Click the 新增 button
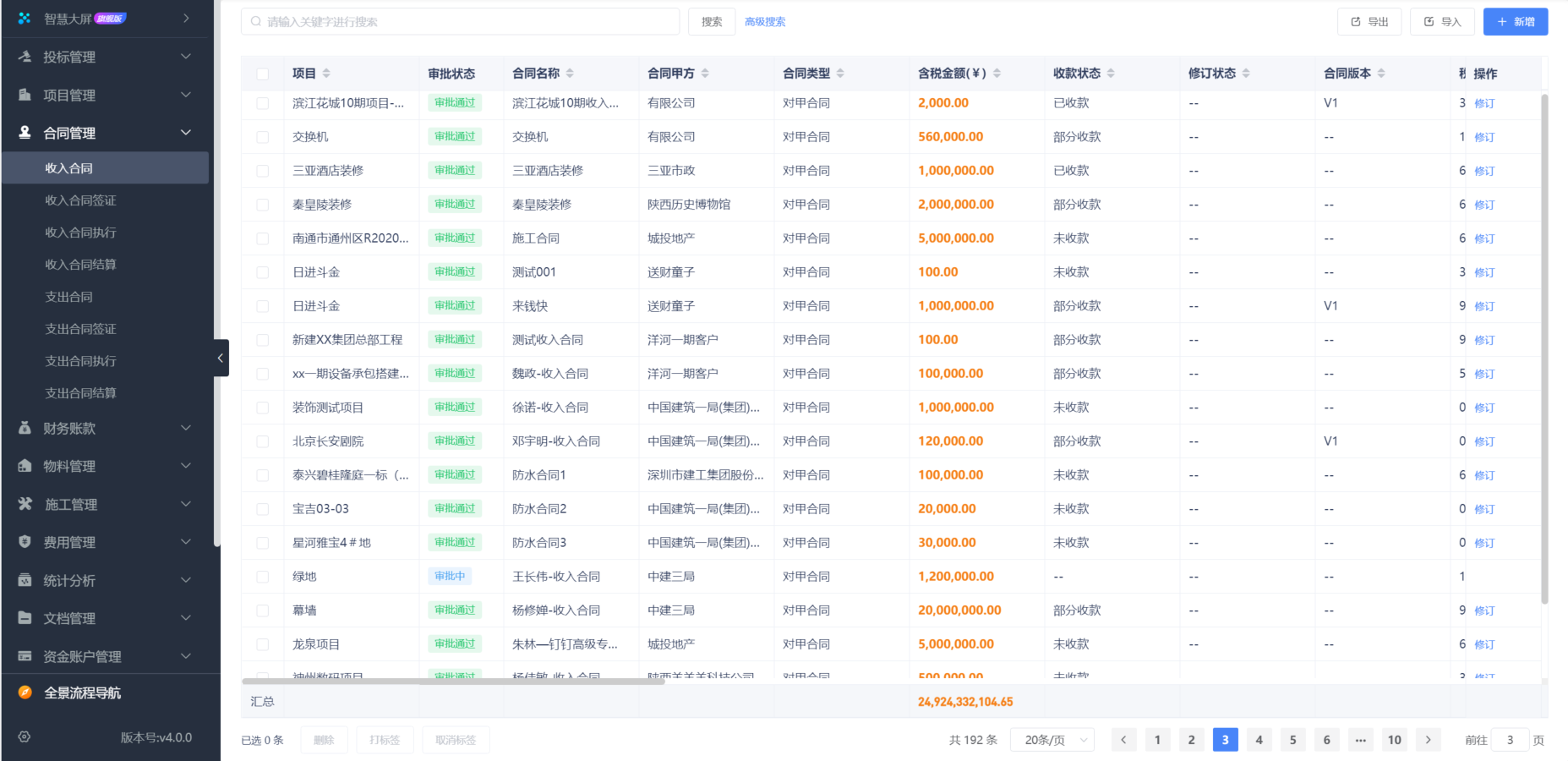 [x=1516, y=21]
